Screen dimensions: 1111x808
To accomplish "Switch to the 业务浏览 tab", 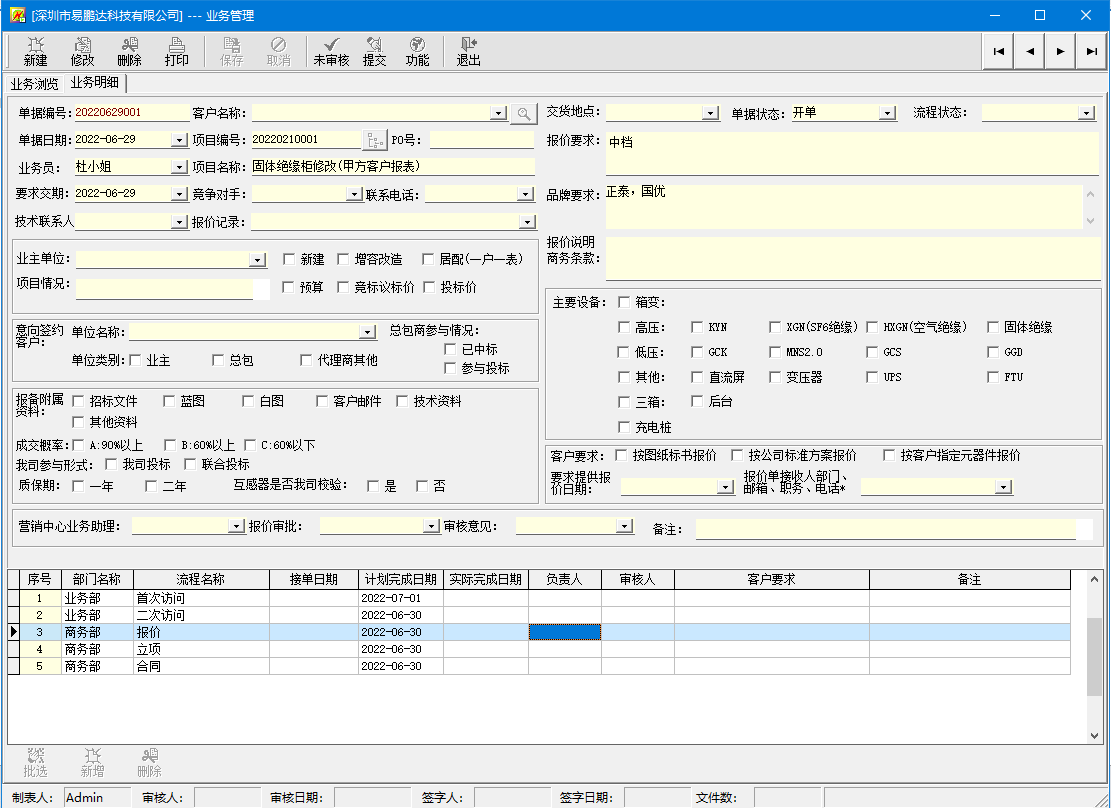I will [x=34, y=84].
